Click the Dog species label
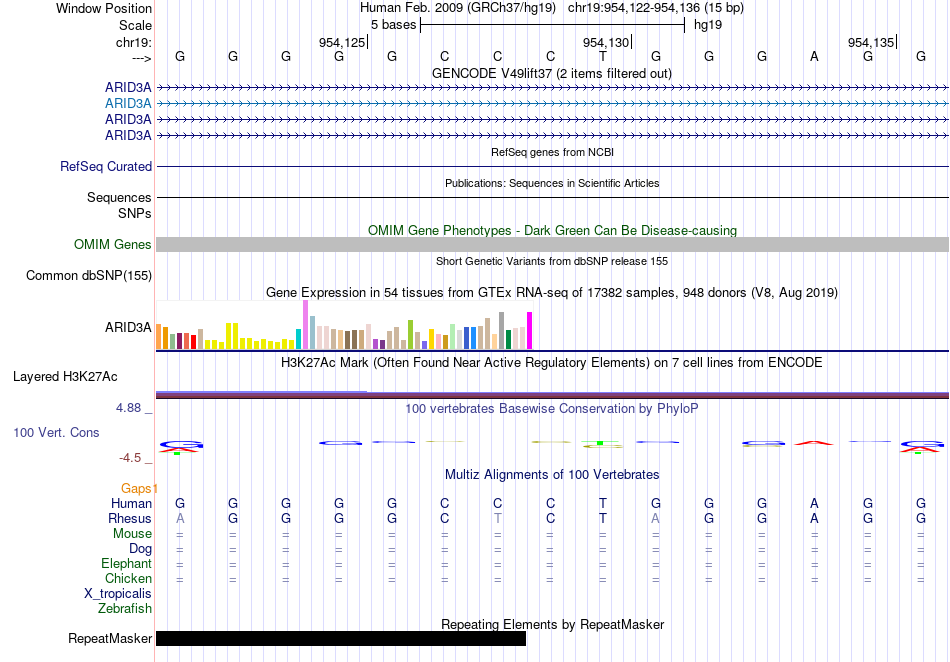The image size is (950, 662). pyautogui.click(x=140, y=549)
